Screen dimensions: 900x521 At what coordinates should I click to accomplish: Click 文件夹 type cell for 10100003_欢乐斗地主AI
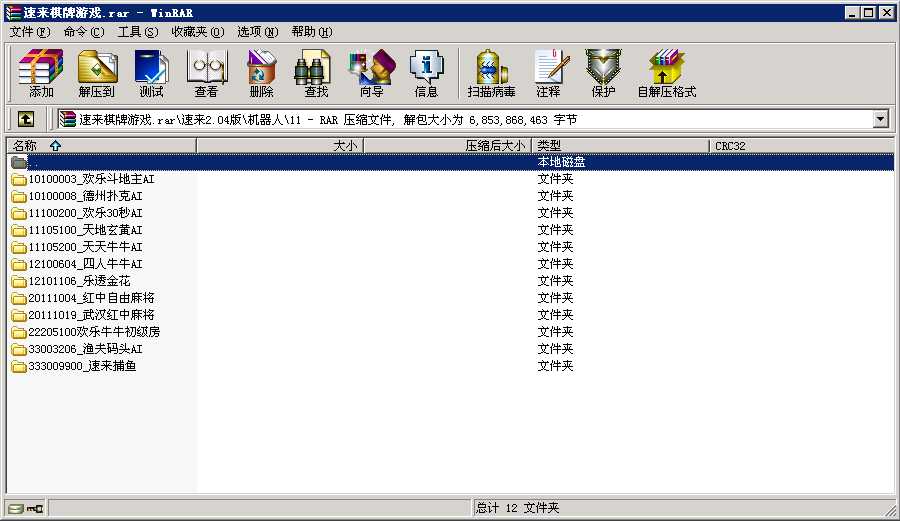pyautogui.click(x=555, y=179)
